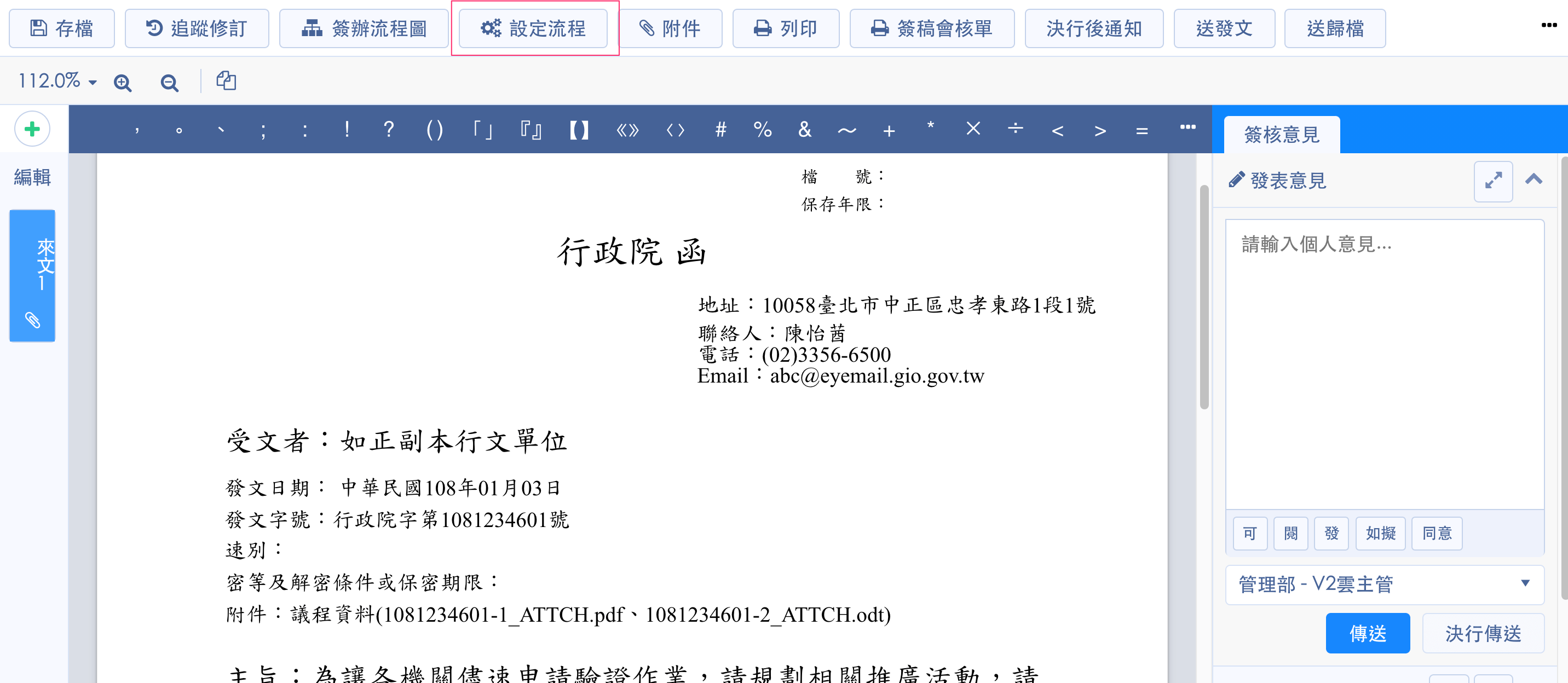Show more symbols in punctuation bar
Screen dimensions: 1568x683
[1187, 127]
